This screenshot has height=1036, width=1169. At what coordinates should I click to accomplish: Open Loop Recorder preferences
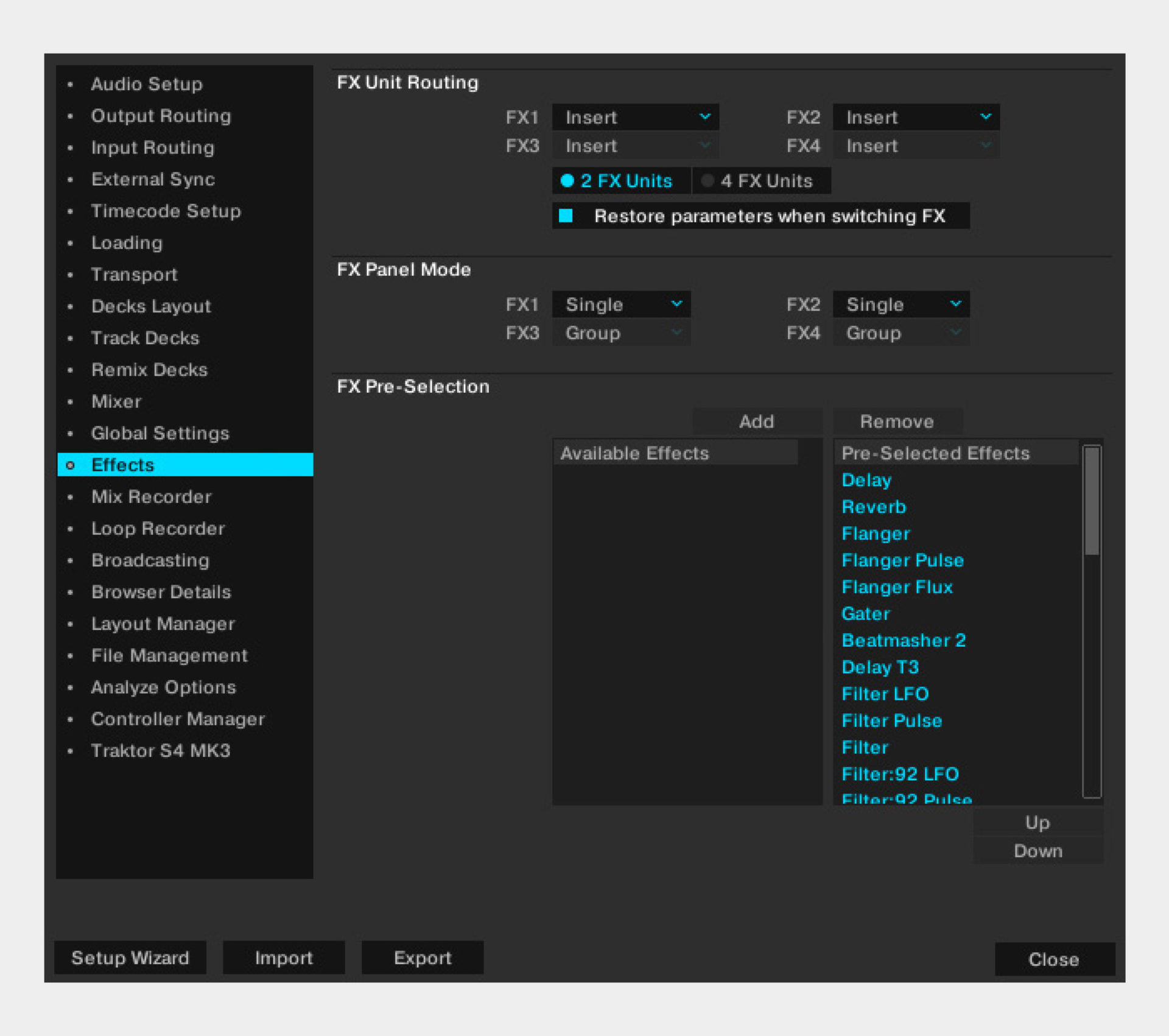(158, 528)
